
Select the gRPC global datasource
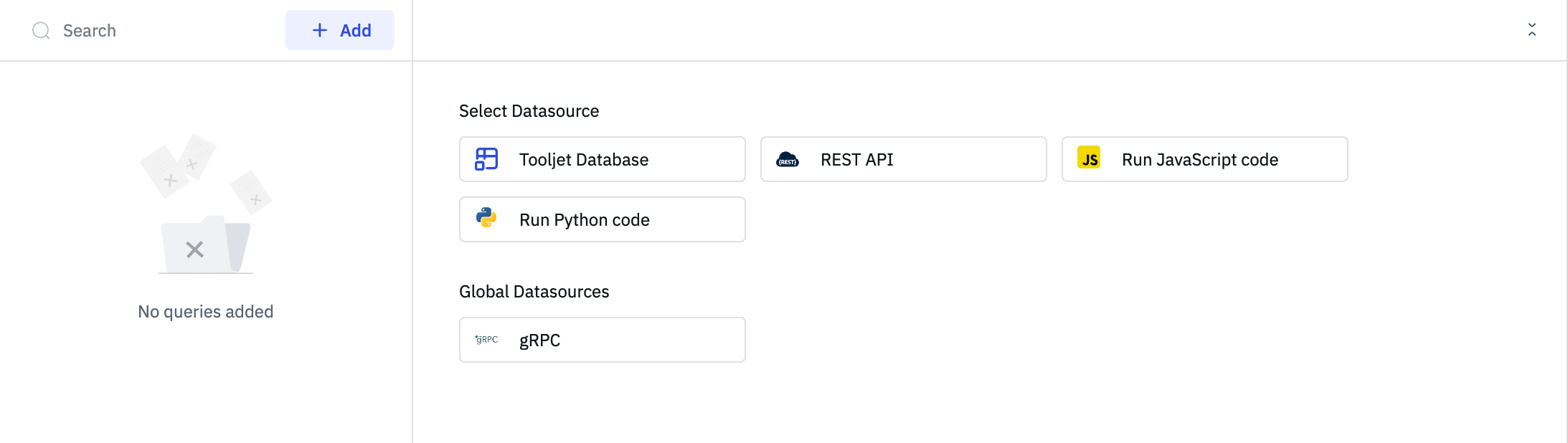(602, 340)
